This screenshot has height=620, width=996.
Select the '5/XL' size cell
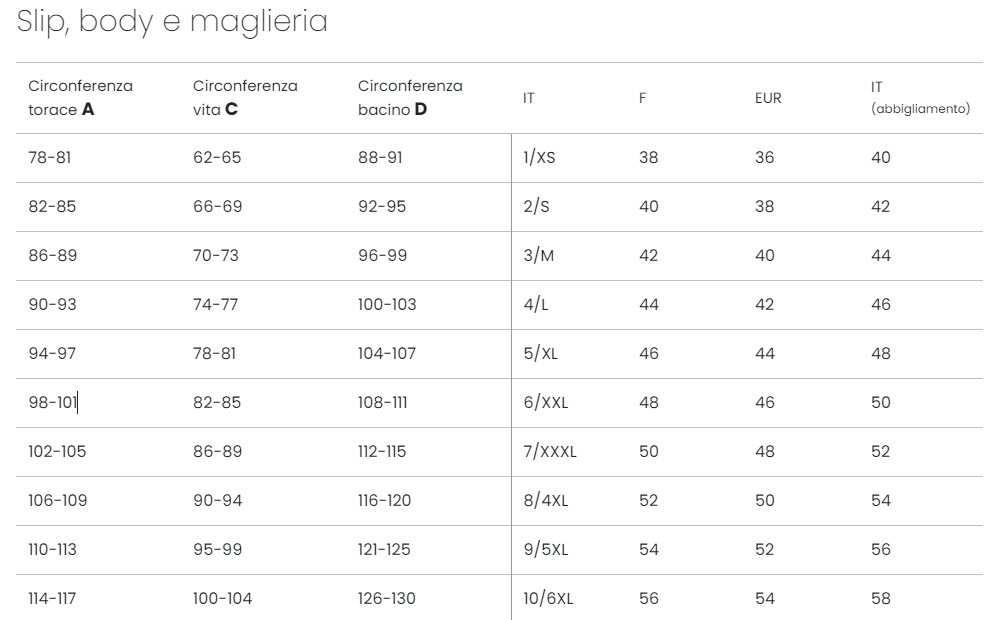point(541,353)
